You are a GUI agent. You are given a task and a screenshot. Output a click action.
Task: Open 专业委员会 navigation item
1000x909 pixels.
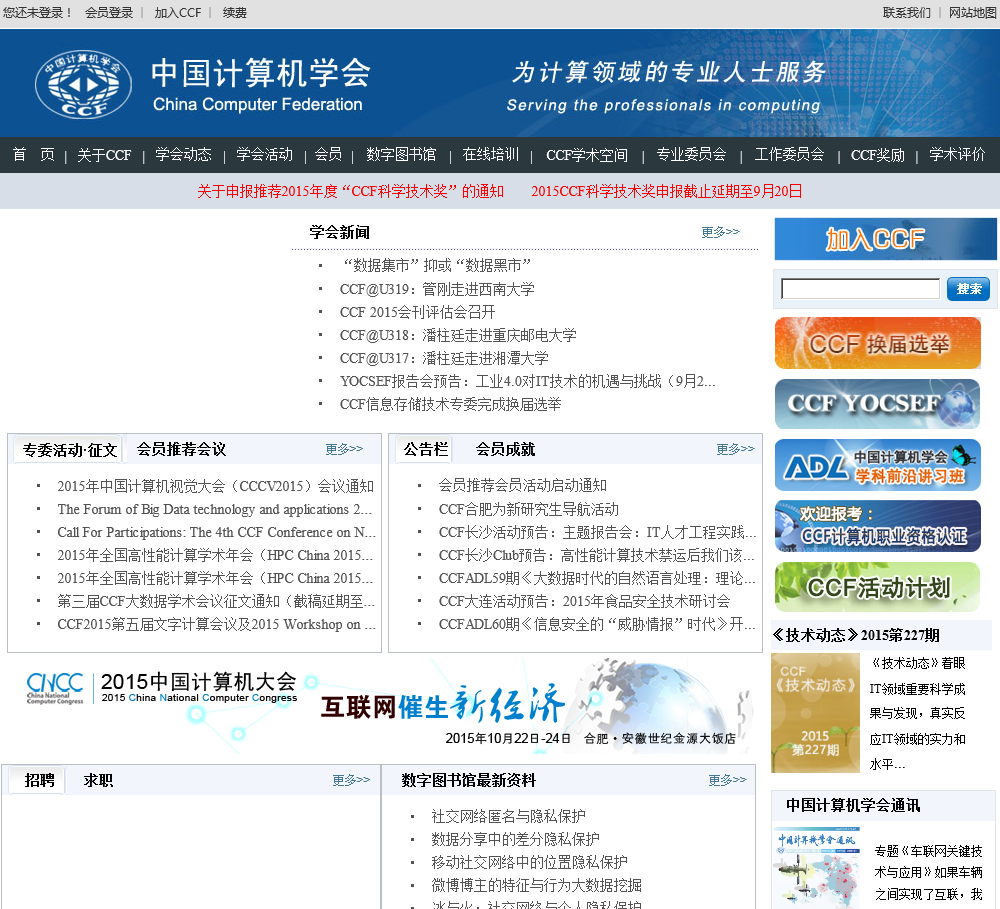691,154
